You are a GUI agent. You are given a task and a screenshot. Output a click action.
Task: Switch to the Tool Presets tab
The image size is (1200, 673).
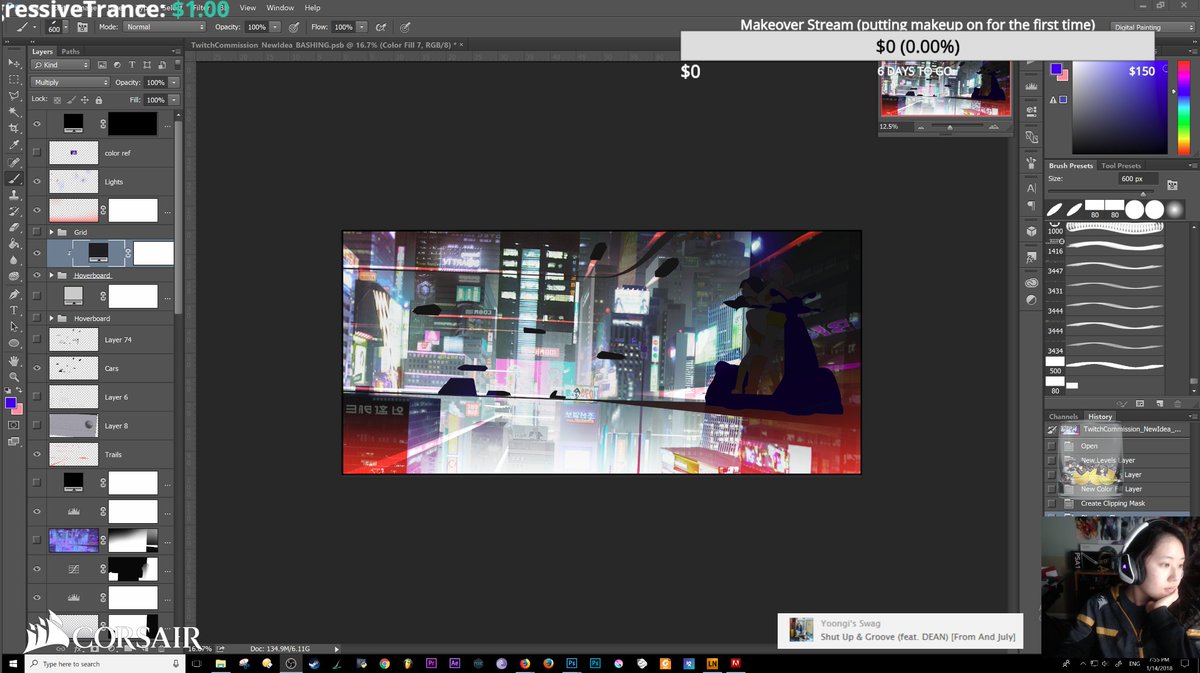coord(1121,166)
